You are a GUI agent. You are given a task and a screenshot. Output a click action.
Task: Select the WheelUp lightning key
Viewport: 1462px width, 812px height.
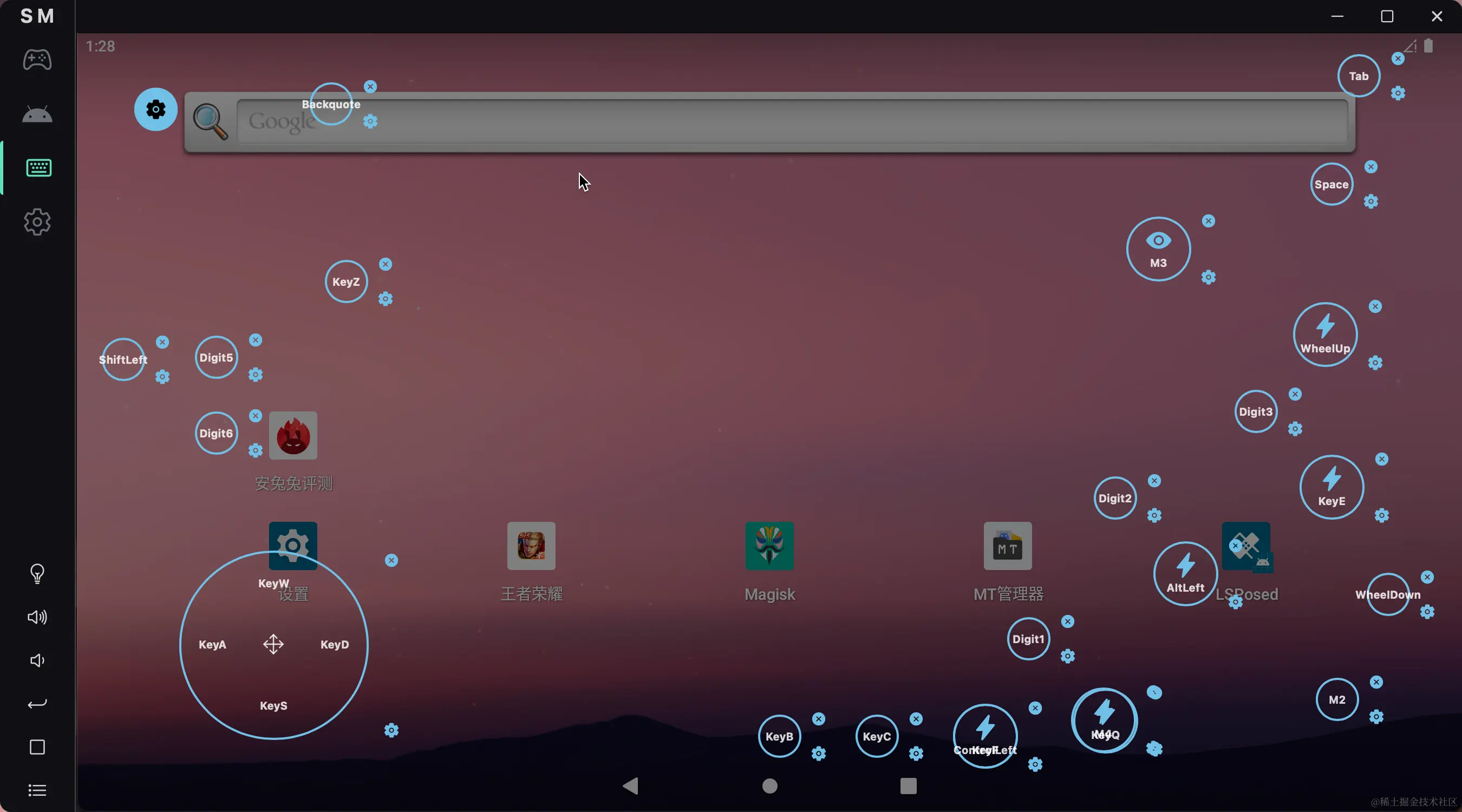[x=1324, y=334]
